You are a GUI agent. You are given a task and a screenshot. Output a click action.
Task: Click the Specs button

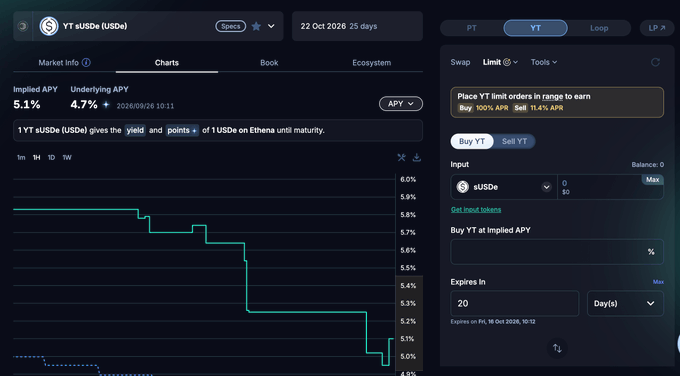pos(230,26)
